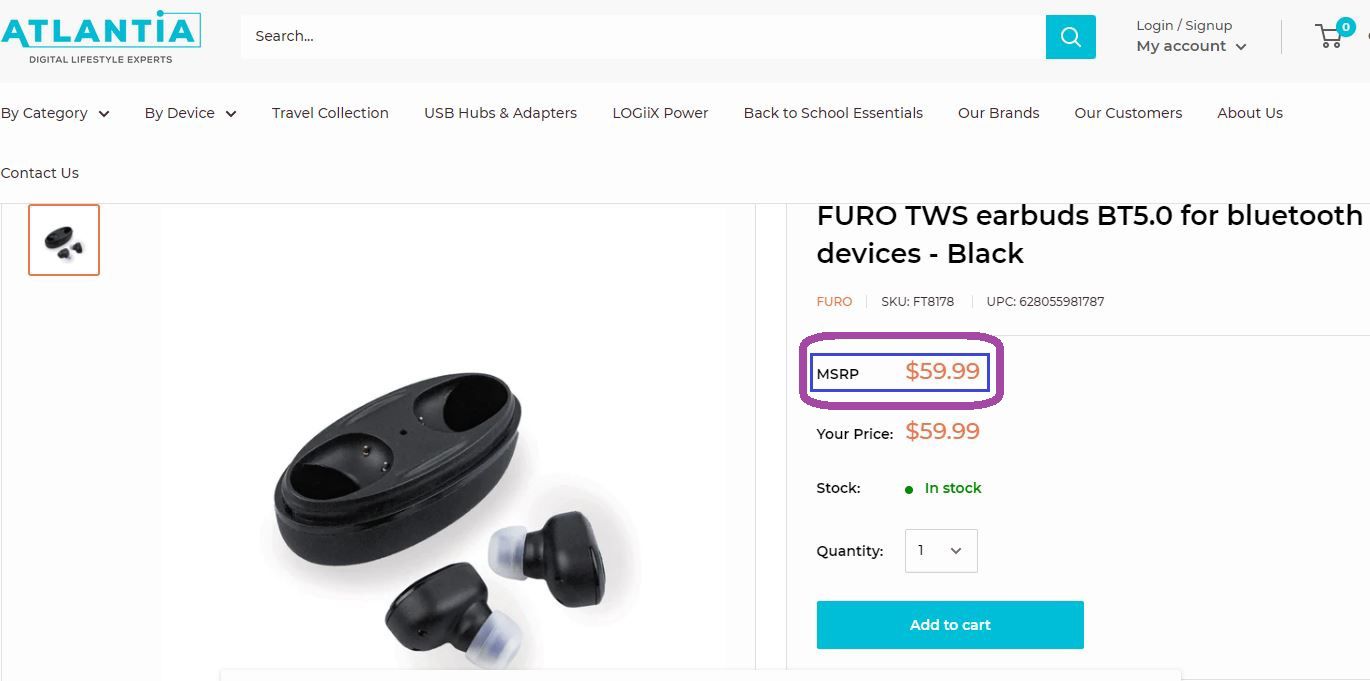1370x681 pixels.
Task: Open USB Hubs & Adapters page
Action: tap(500, 113)
